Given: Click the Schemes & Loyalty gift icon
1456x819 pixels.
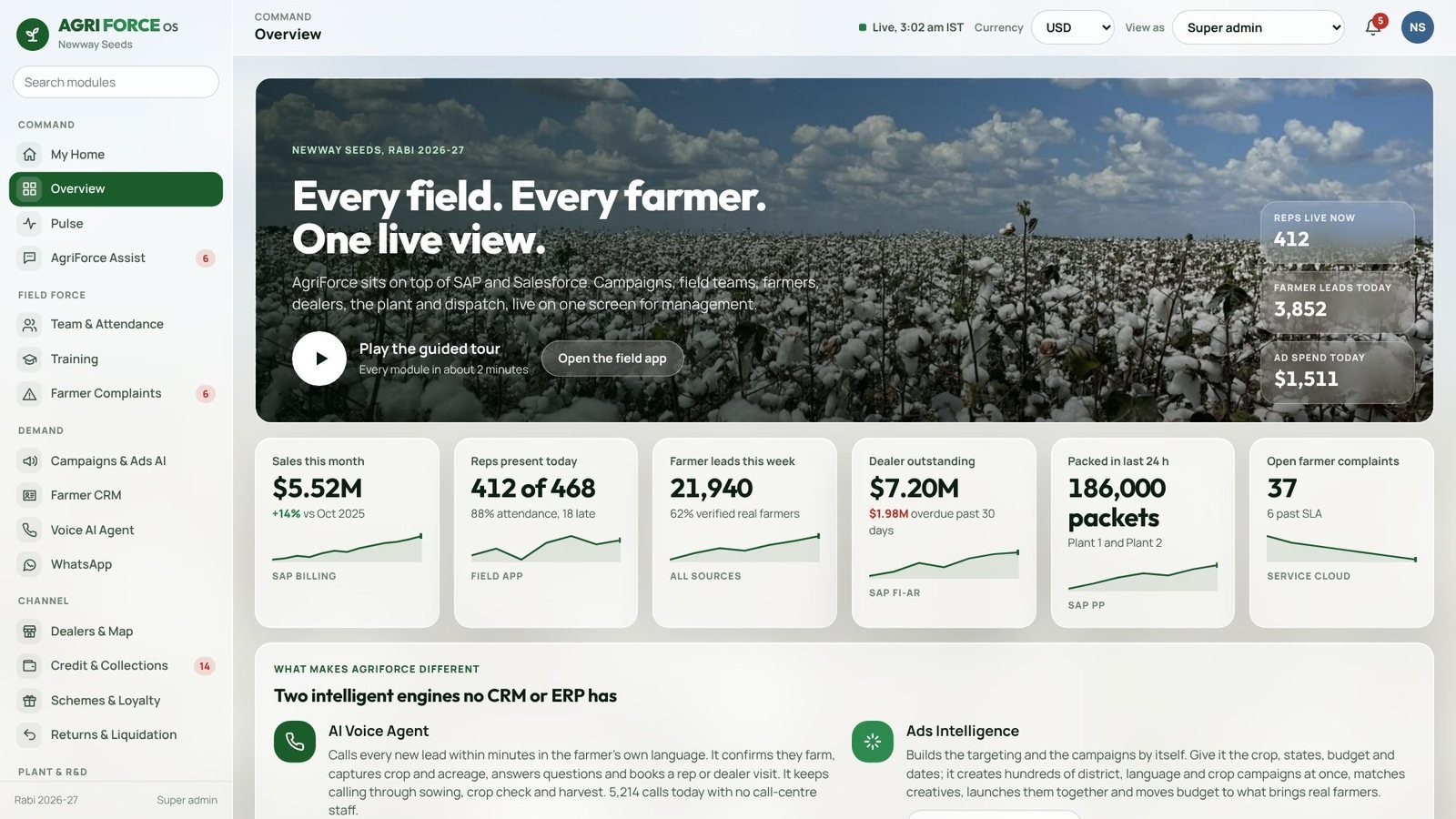Looking at the screenshot, I should [30, 701].
